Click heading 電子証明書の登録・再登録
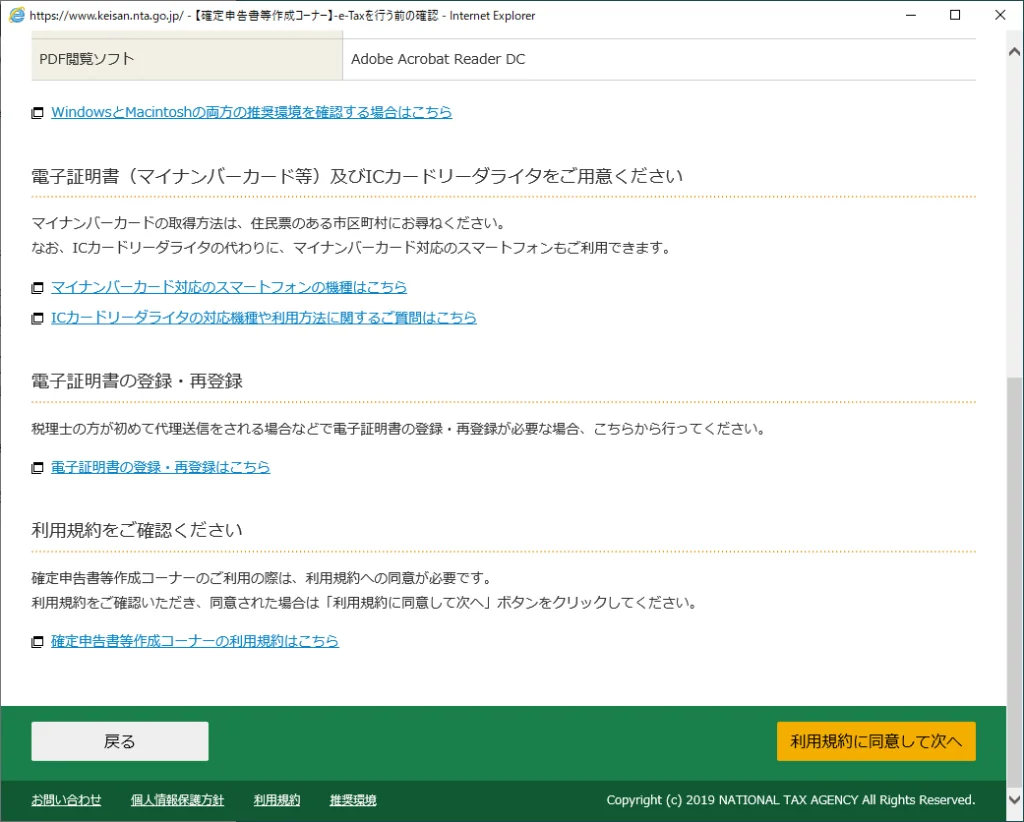This screenshot has height=822, width=1024. (137, 381)
